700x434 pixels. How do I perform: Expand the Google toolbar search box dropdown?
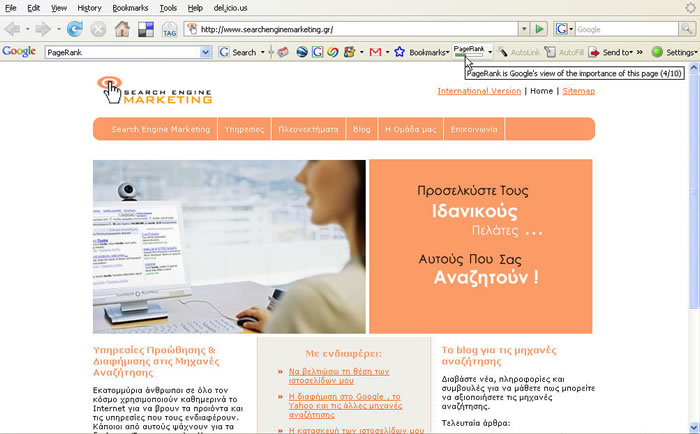(x=205, y=52)
